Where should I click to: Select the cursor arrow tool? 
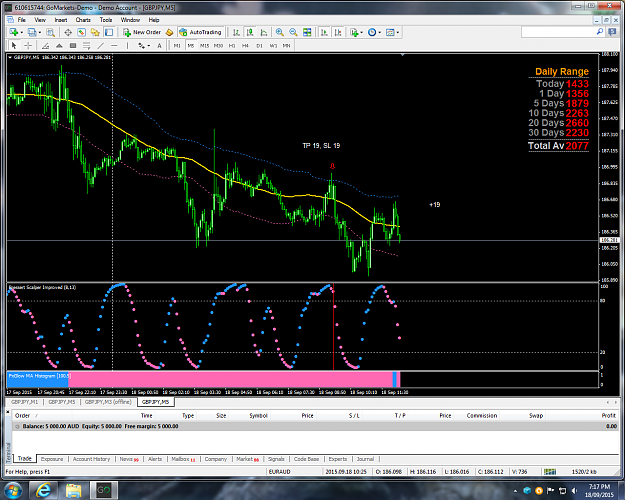click(14, 45)
